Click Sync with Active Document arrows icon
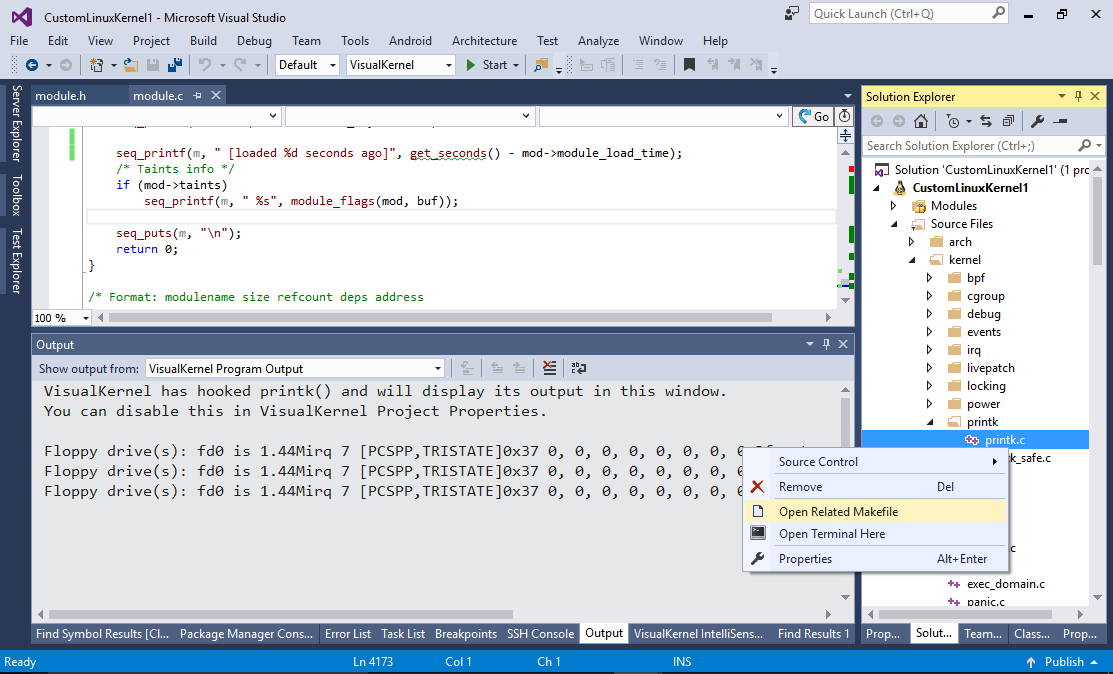The height and width of the screenshot is (674, 1113). pyautogui.click(x=986, y=121)
